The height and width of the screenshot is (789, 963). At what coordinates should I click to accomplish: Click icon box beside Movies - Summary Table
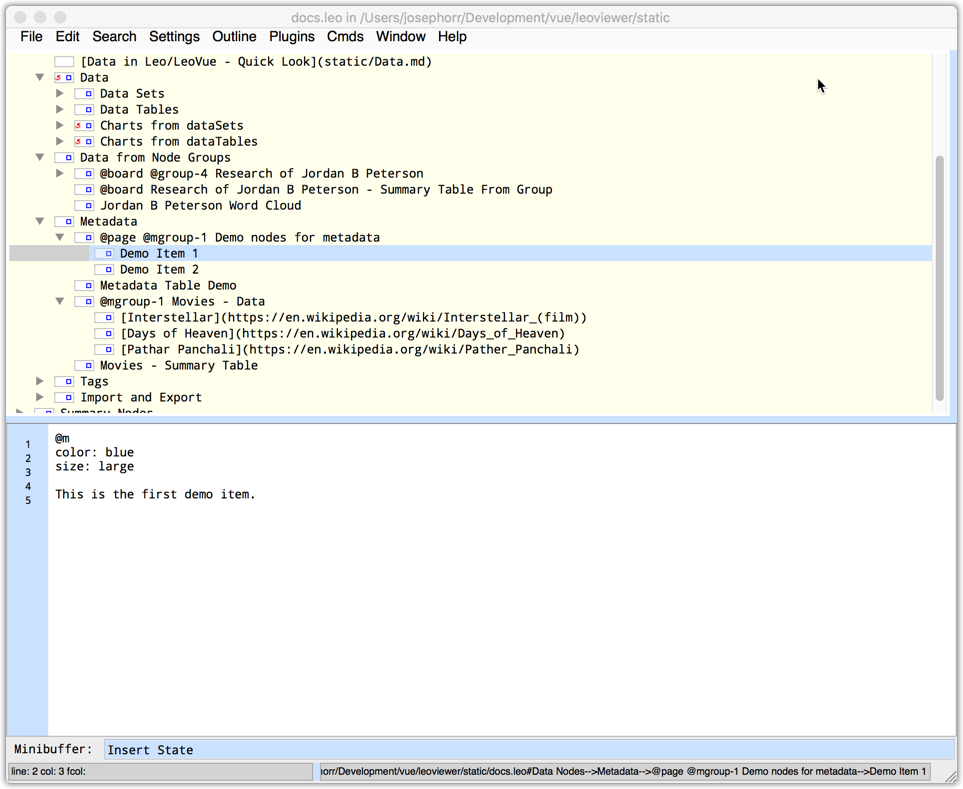84,365
